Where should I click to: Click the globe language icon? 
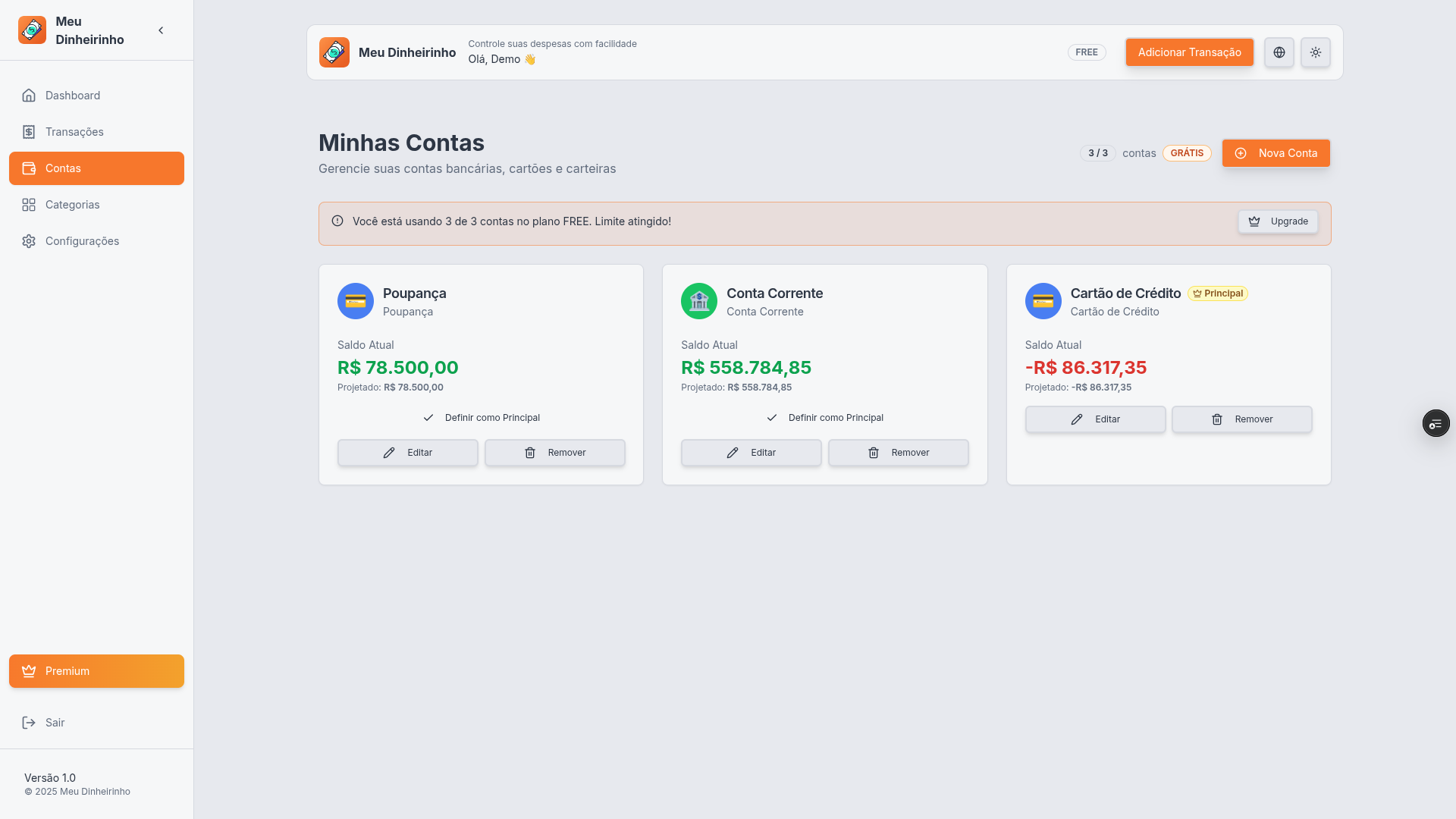(x=1279, y=52)
